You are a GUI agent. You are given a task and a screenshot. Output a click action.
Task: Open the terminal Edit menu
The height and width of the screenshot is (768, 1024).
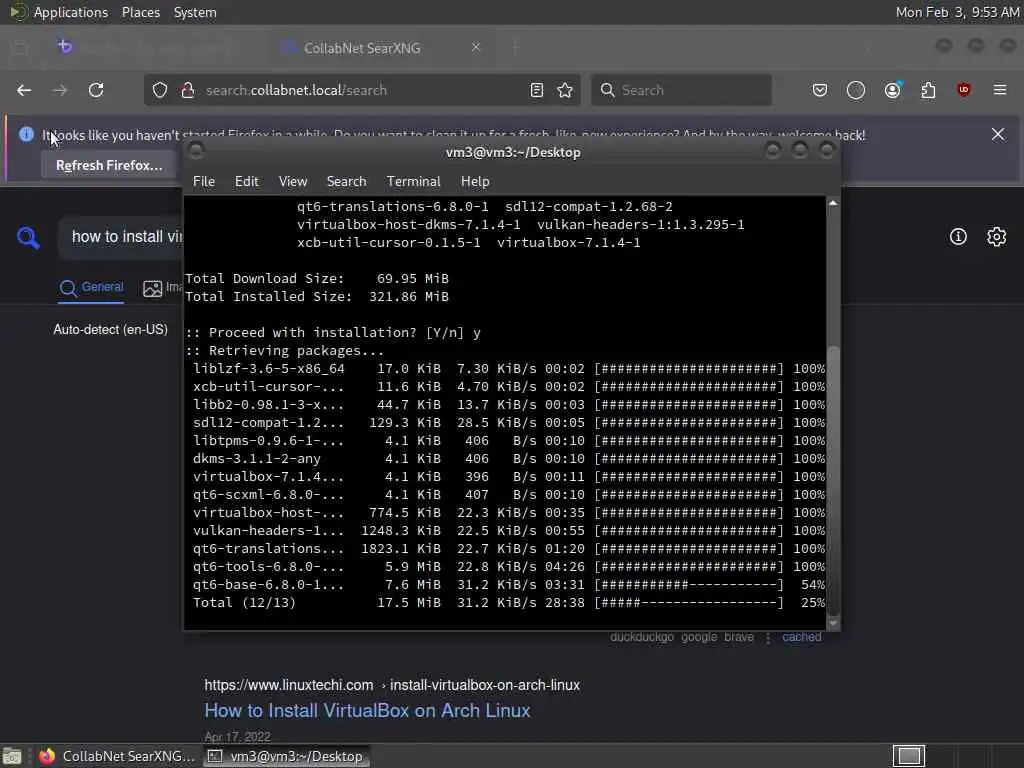[247, 182]
